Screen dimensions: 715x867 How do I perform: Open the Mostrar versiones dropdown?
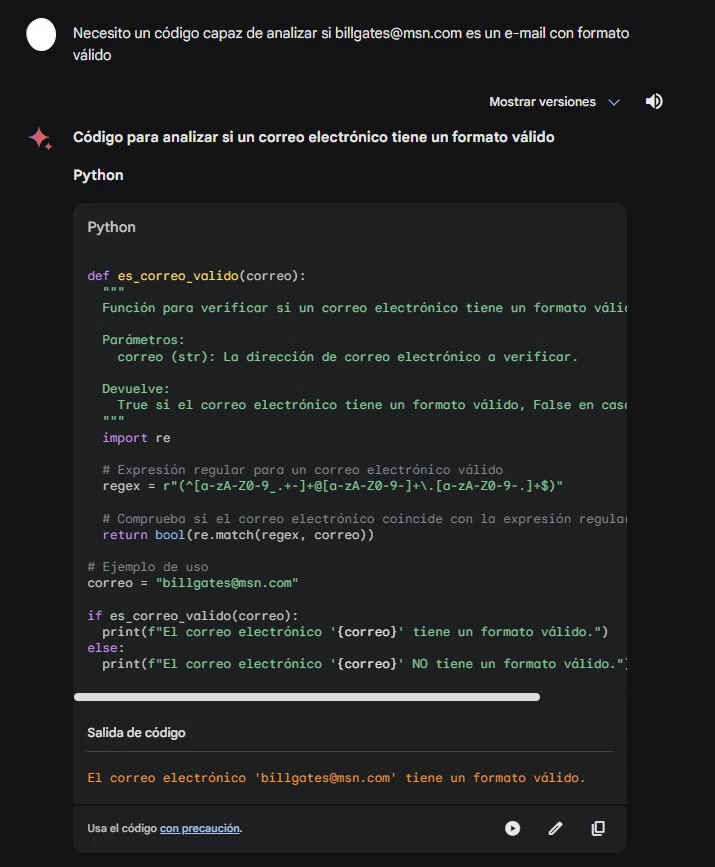click(542, 102)
